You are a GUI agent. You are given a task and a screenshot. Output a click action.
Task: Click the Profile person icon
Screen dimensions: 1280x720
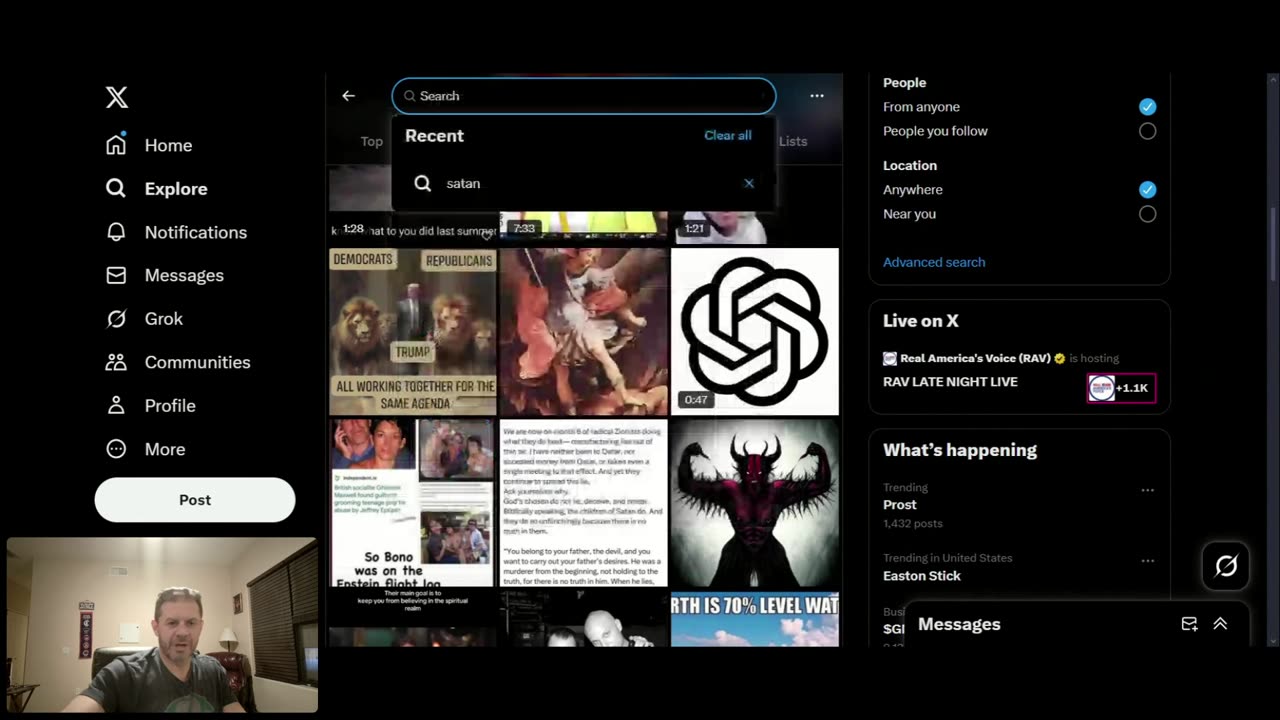click(116, 406)
